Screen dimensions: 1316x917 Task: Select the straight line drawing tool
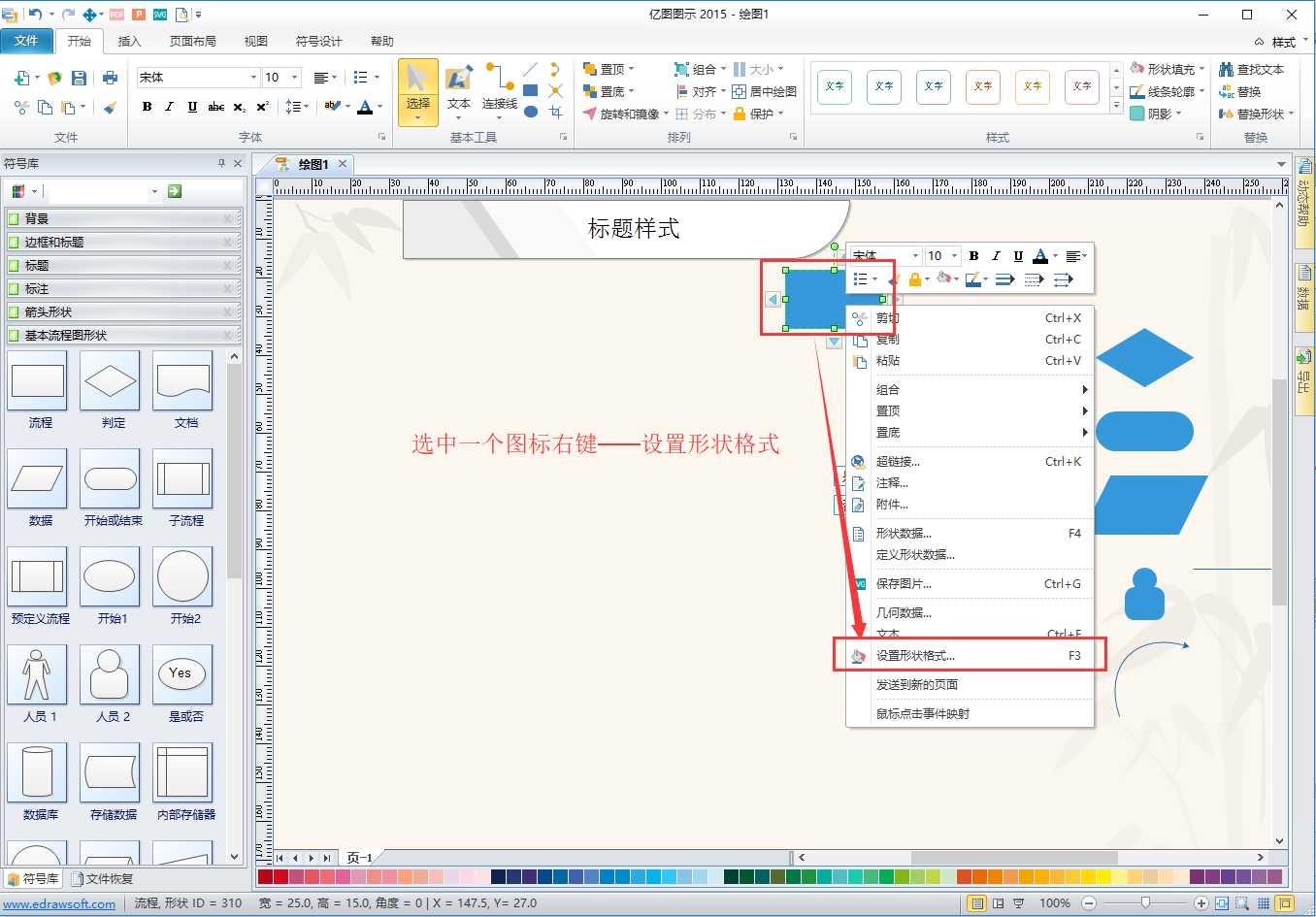click(x=530, y=70)
